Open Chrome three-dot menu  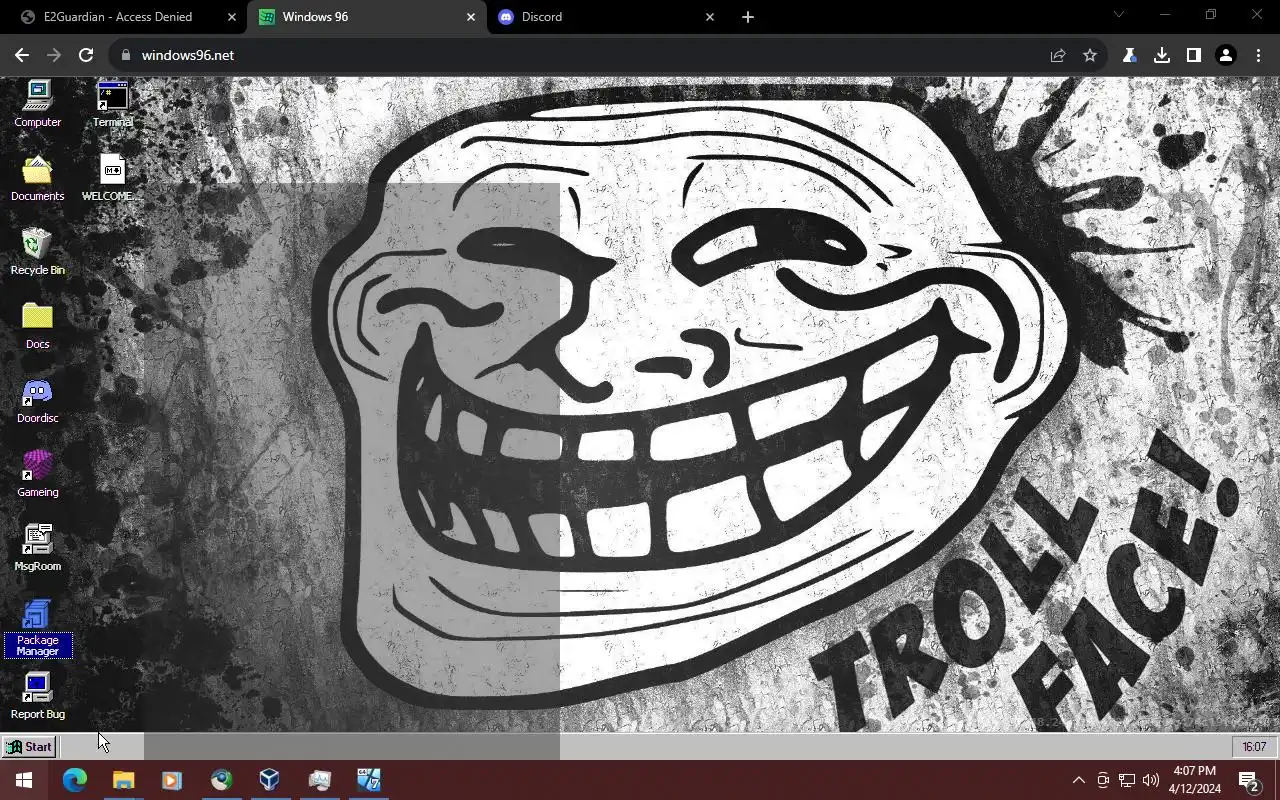pos(1258,55)
